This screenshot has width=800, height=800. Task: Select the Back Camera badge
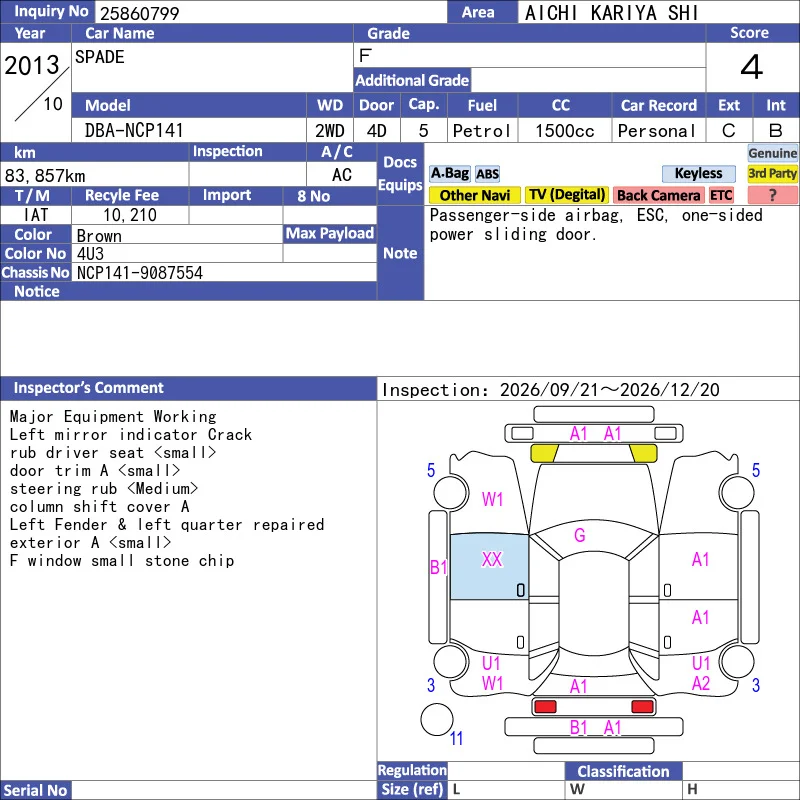pos(658,195)
